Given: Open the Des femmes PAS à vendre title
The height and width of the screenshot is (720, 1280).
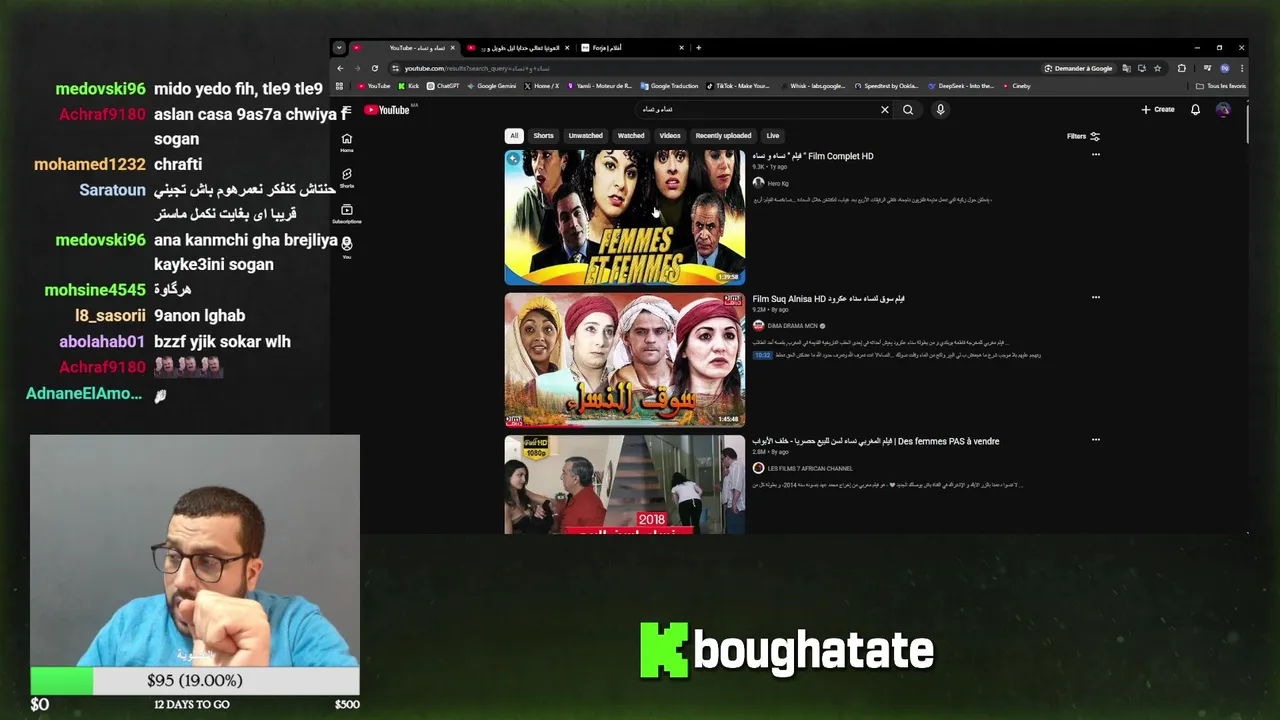Looking at the screenshot, I should (x=876, y=441).
